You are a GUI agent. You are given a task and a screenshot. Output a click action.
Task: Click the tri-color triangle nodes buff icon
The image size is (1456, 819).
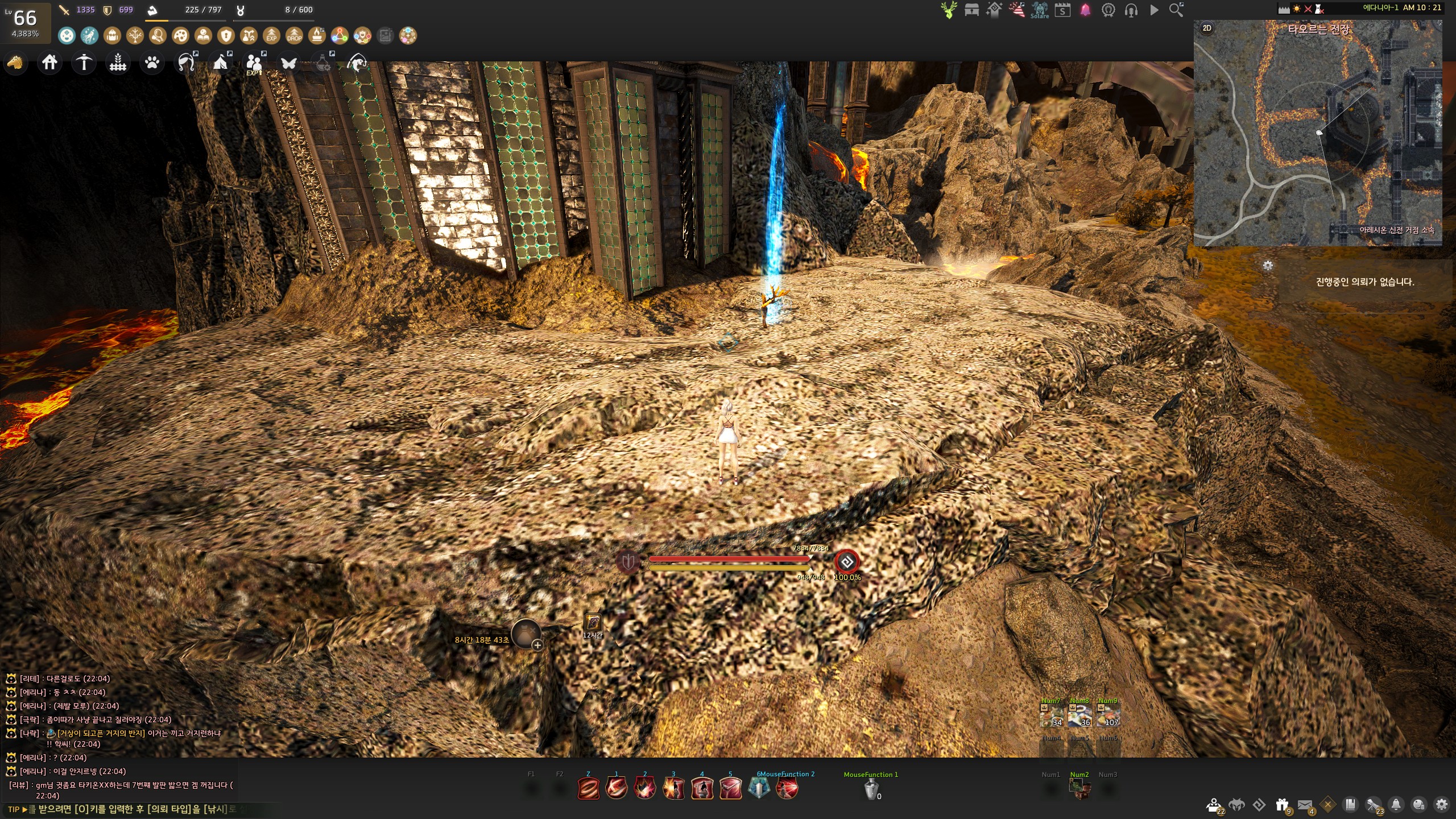[x=340, y=36]
